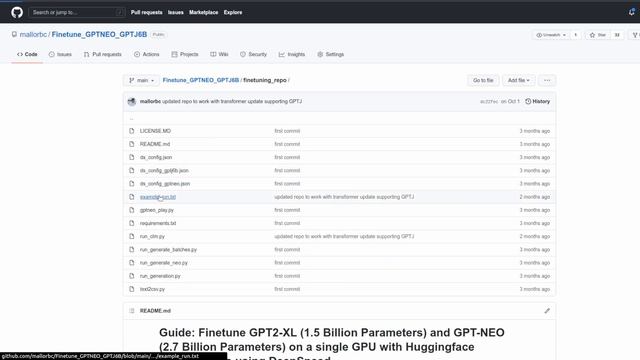Open the Security tab

pyautogui.click(x=253, y=54)
